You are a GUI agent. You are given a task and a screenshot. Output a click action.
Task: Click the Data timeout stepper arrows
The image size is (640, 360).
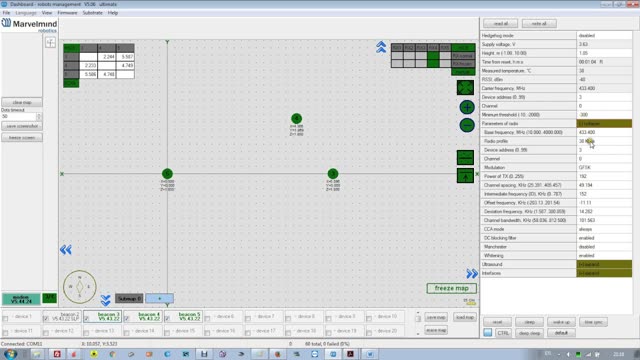[x=39, y=117]
